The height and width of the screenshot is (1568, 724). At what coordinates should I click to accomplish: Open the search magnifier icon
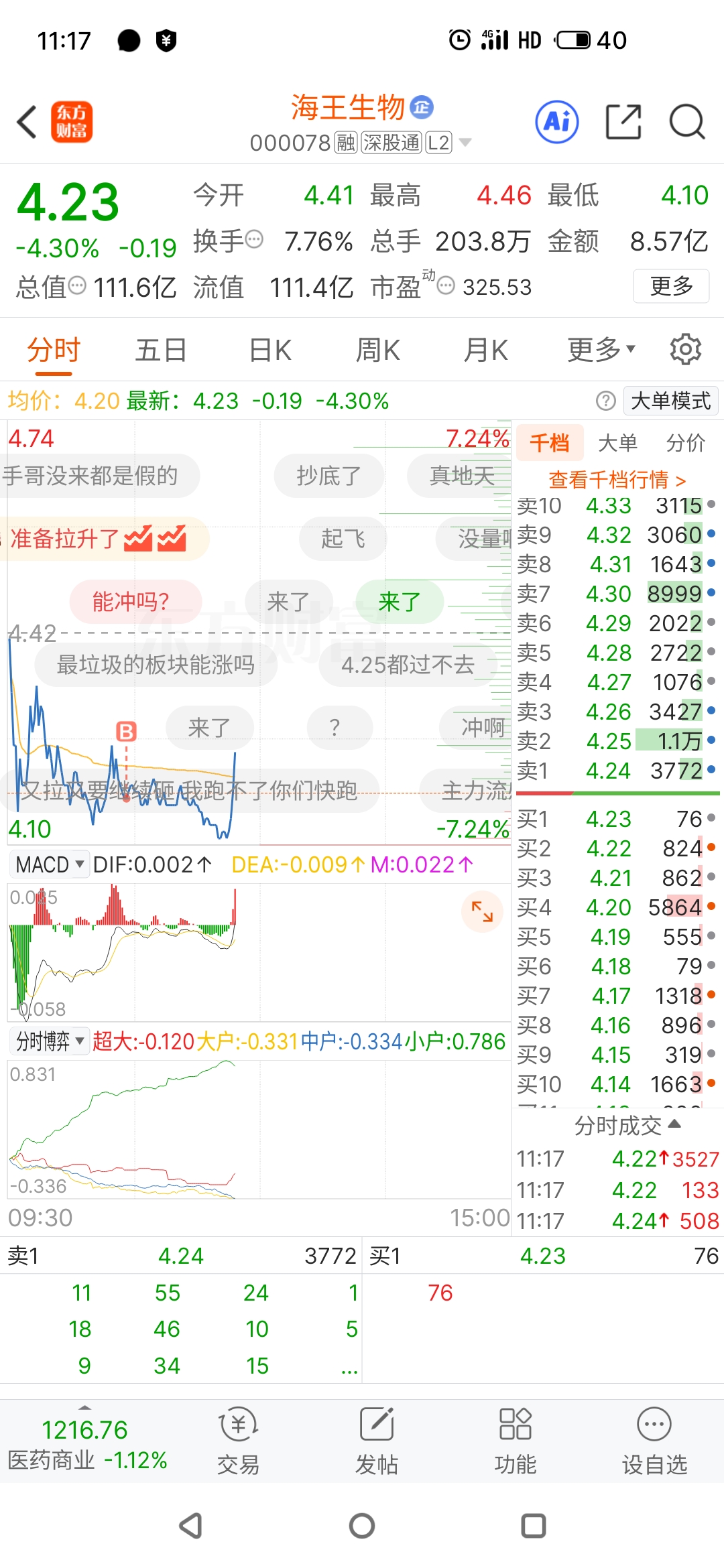coord(687,122)
